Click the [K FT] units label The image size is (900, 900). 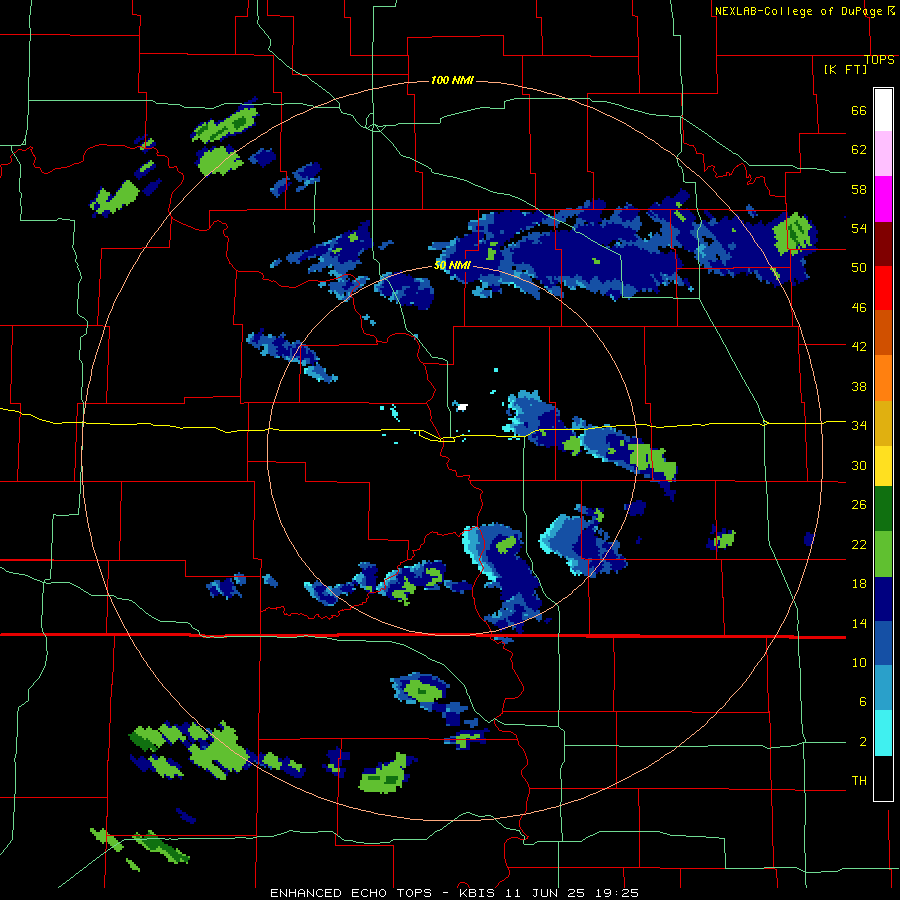pyautogui.click(x=845, y=69)
